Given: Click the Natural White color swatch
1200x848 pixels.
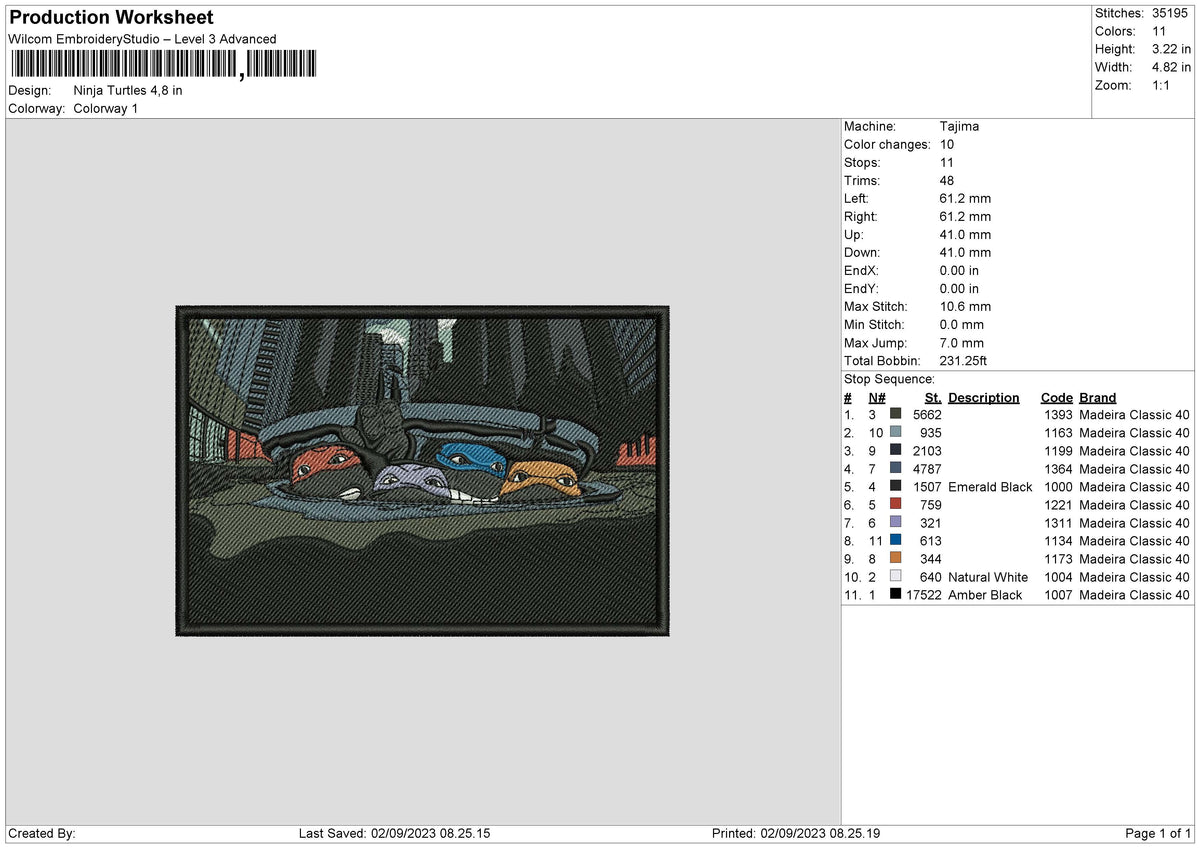Looking at the screenshot, I should coord(896,577).
